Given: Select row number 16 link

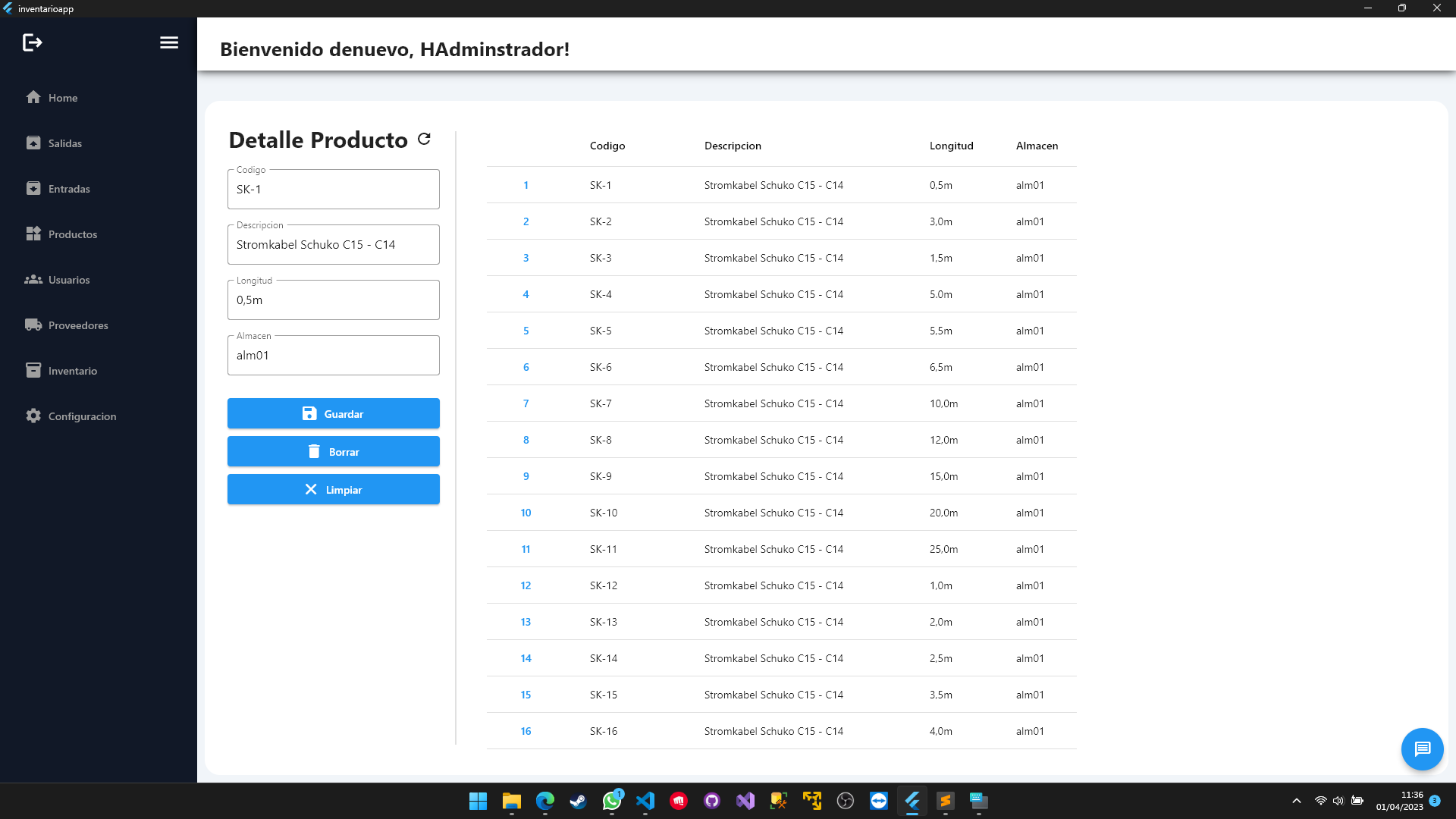Looking at the screenshot, I should click(526, 731).
